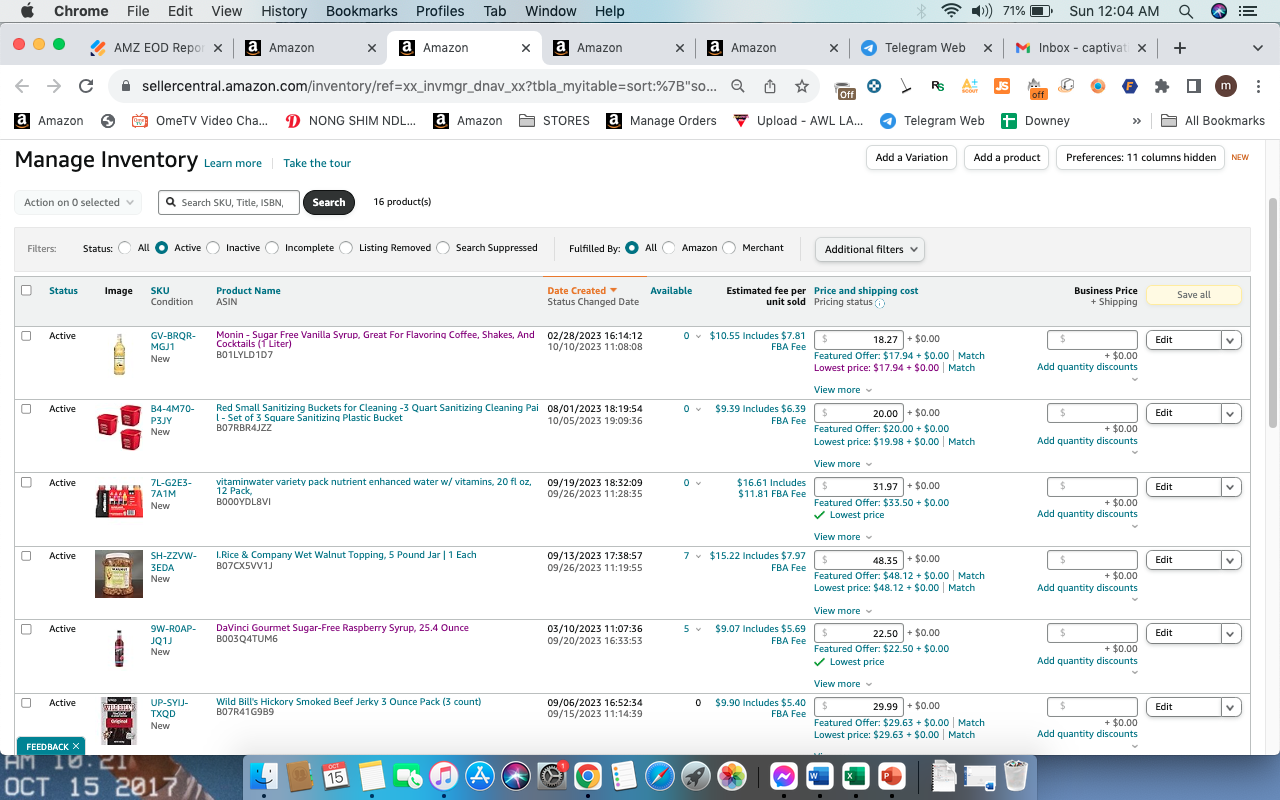Click the Wet Walnut Topping product image

[119, 574]
